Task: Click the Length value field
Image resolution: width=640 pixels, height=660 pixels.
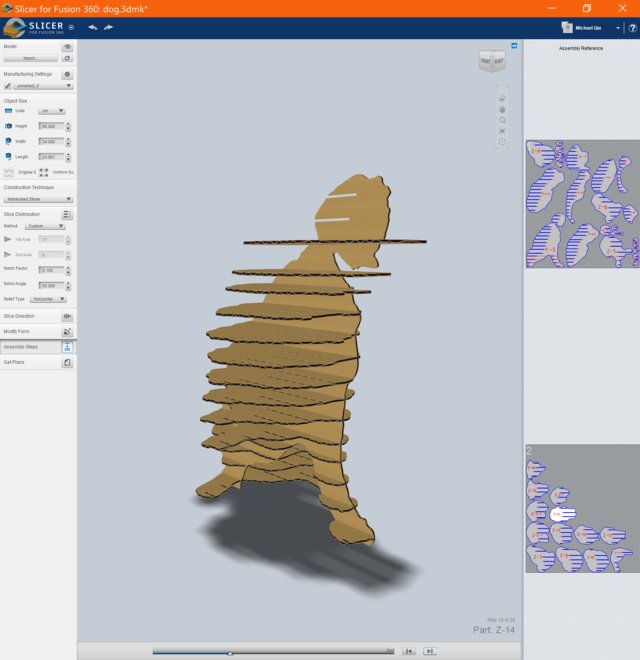Action: pyautogui.click(x=51, y=157)
